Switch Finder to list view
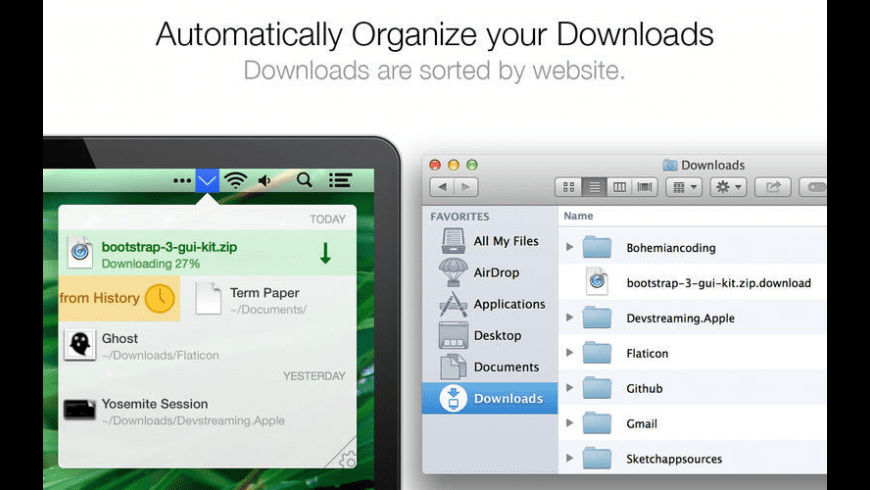 point(594,187)
